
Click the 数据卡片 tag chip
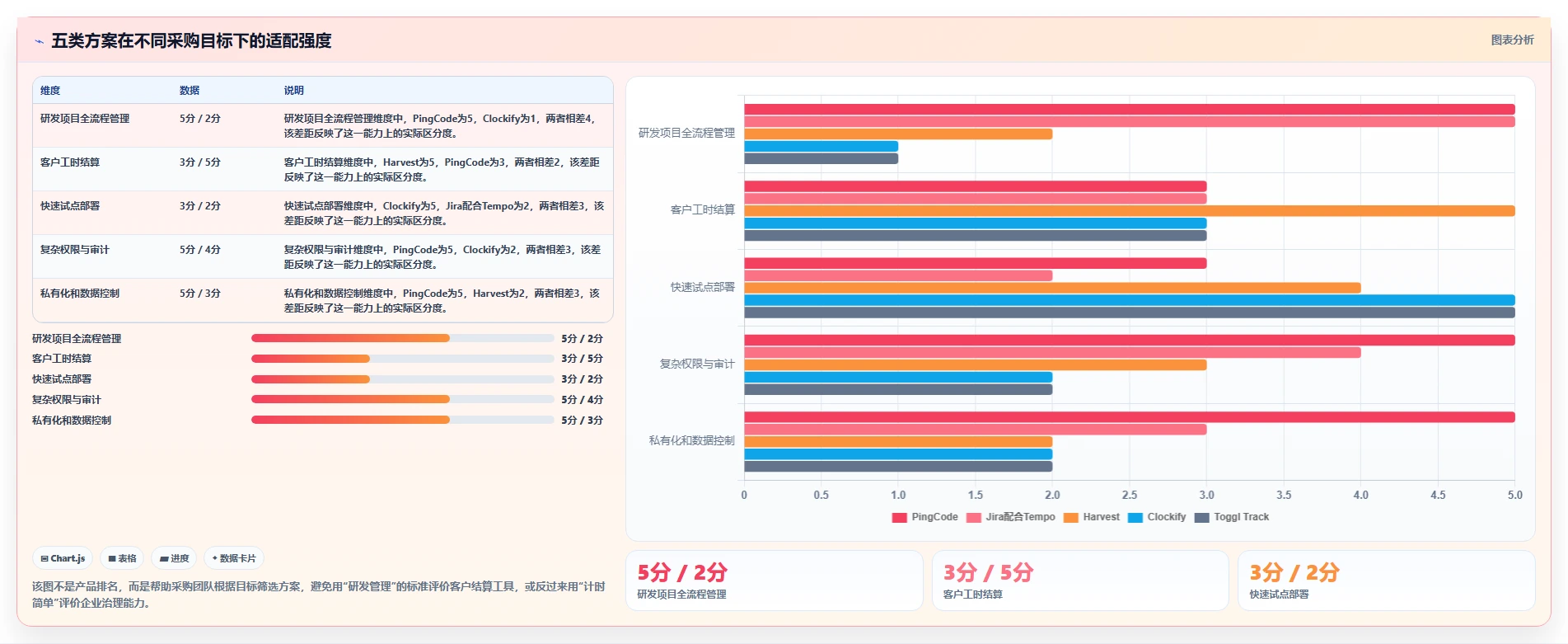pyautogui.click(x=234, y=558)
